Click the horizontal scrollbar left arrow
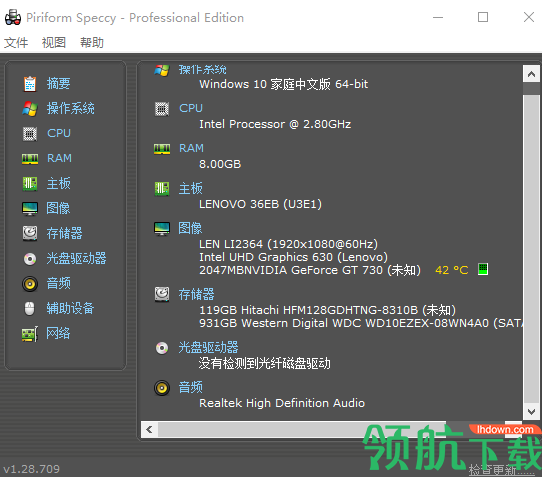The image size is (542, 477). tap(149, 429)
